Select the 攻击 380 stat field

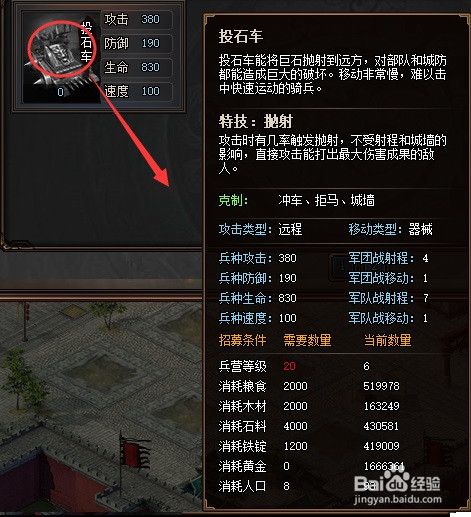pos(137,19)
